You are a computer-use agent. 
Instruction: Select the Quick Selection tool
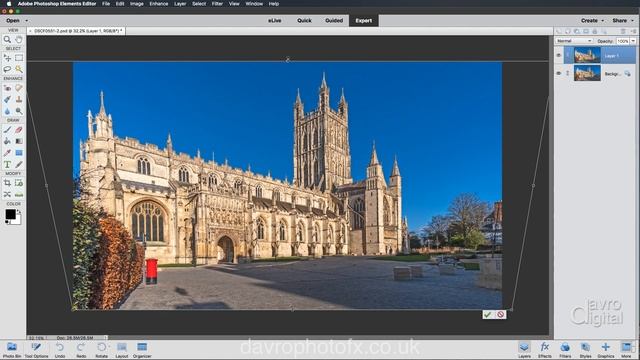(19, 69)
